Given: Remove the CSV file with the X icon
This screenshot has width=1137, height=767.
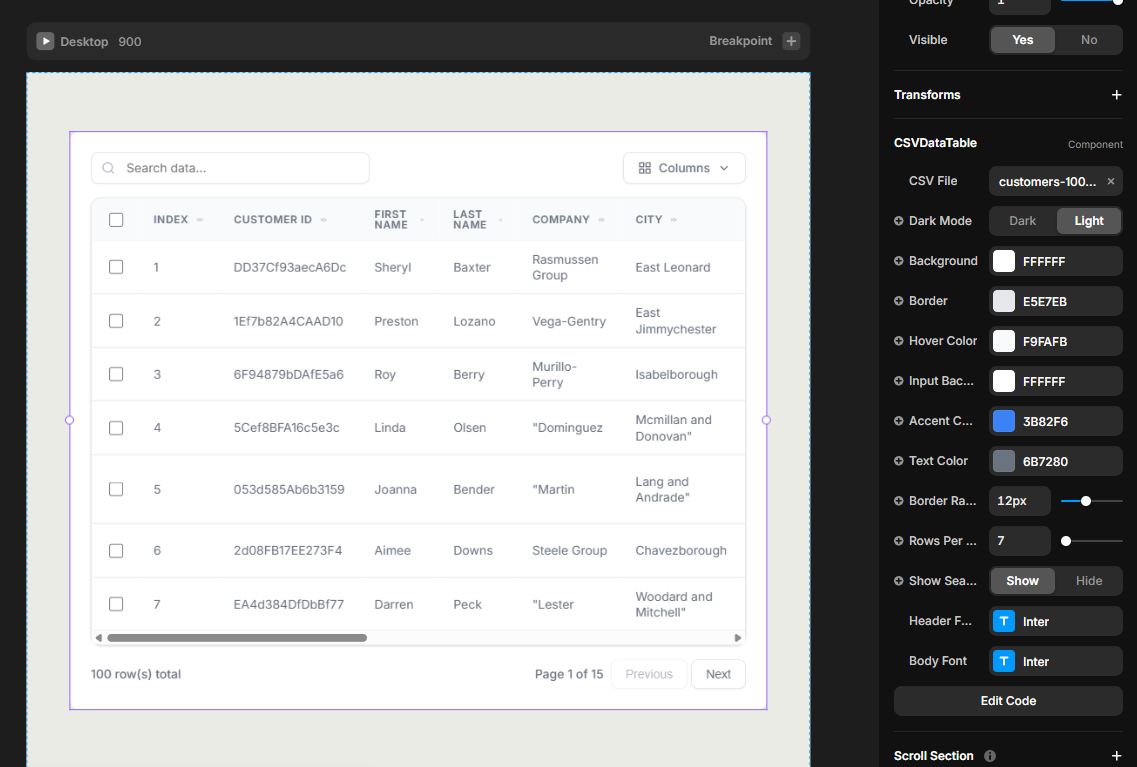Looking at the screenshot, I should pyautogui.click(x=1110, y=181).
